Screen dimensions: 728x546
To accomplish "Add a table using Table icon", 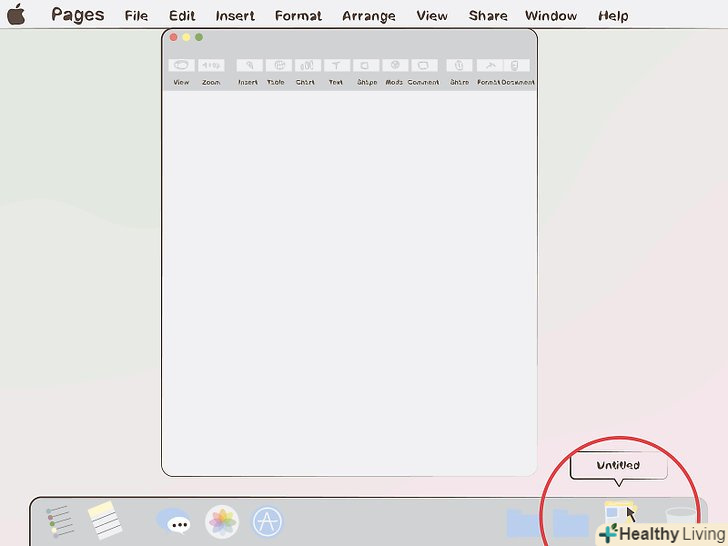I will click(279, 65).
